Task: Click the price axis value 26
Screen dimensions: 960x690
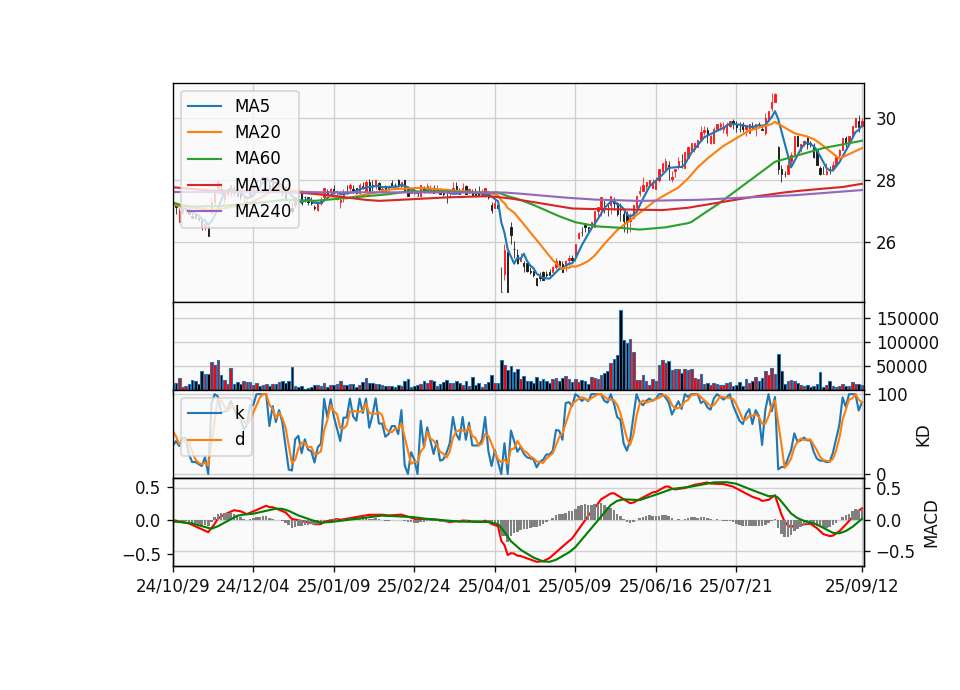Action: (886, 243)
